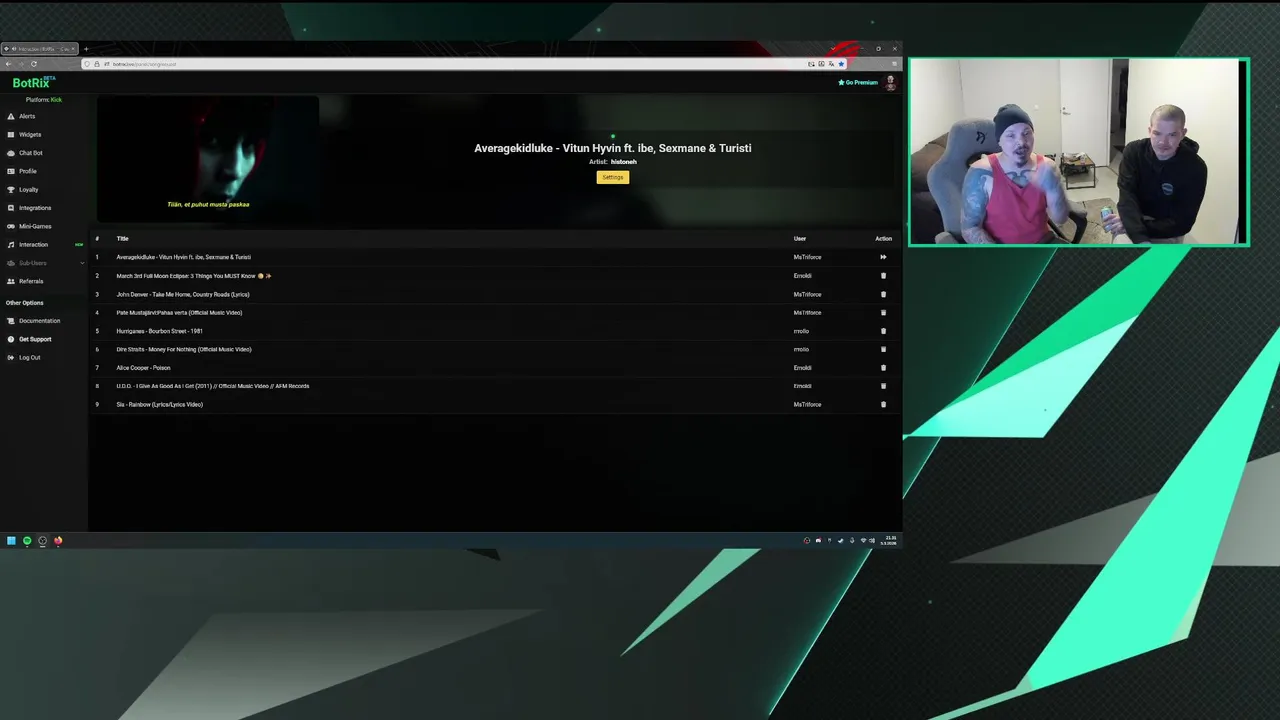The image size is (1280, 720).
Task: Click the Title column header
Action: 122,238
